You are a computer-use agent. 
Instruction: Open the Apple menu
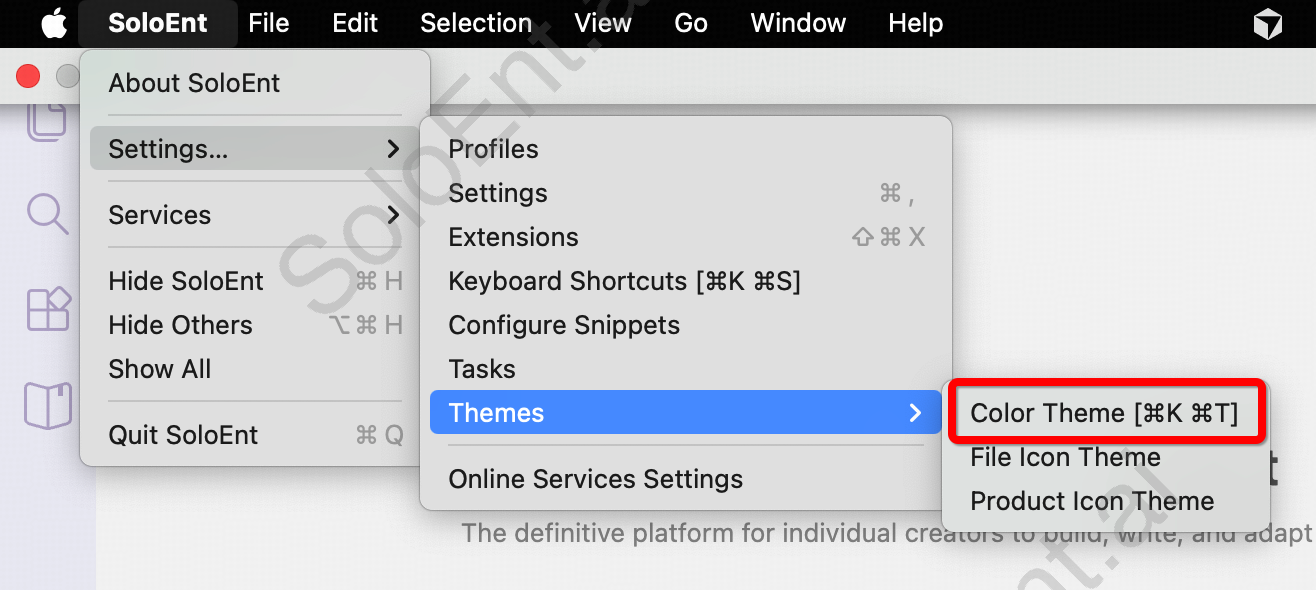point(53,23)
